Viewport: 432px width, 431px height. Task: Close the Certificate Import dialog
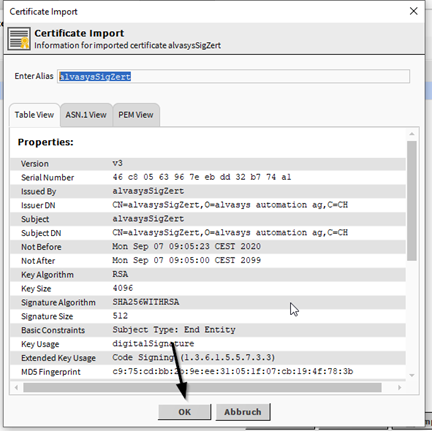(x=413, y=11)
